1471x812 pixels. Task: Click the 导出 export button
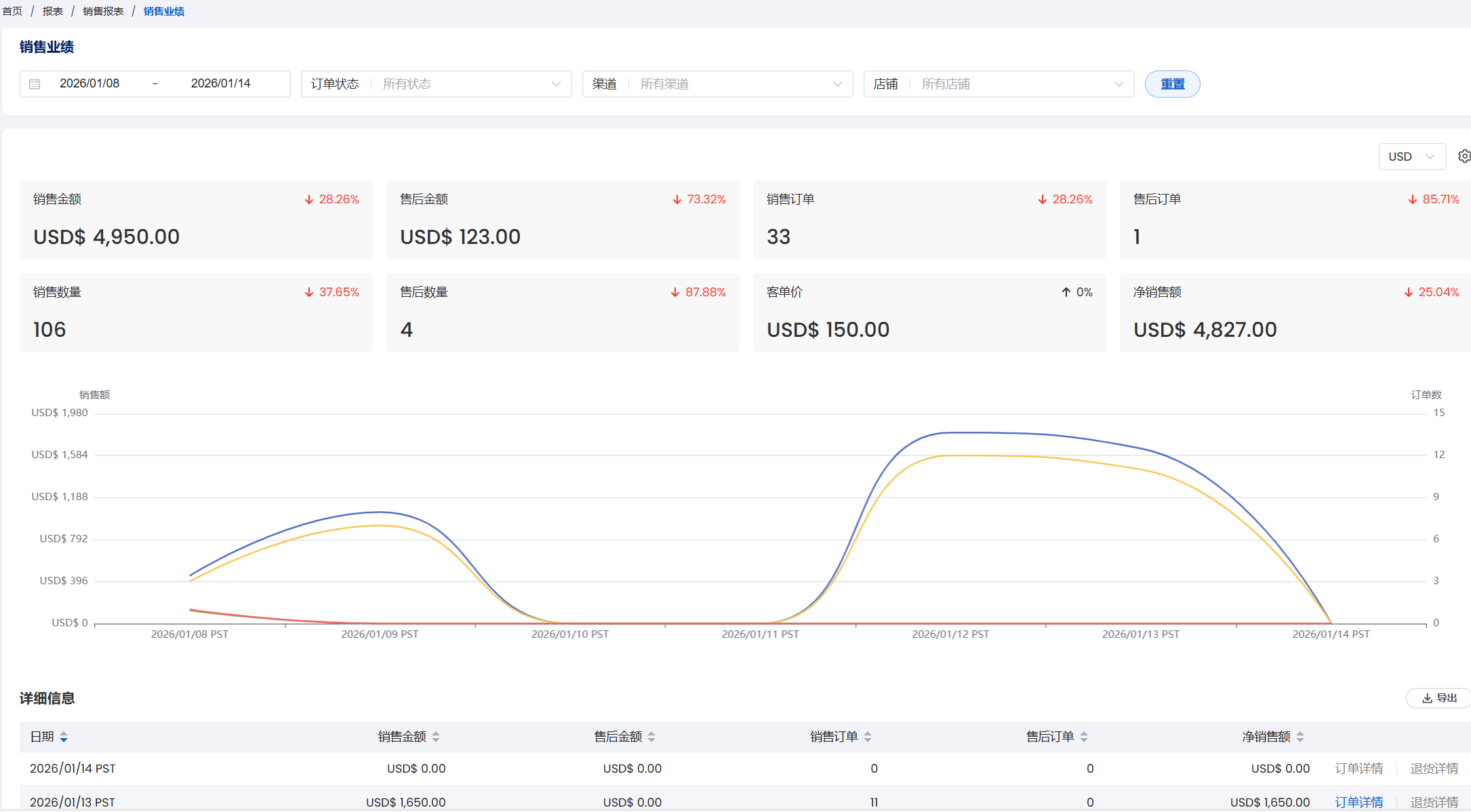(x=1439, y=698)
